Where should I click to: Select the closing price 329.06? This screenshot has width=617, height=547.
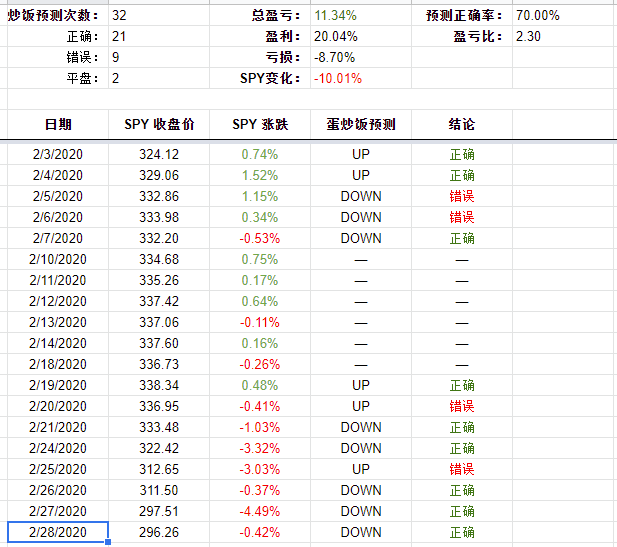159,175
